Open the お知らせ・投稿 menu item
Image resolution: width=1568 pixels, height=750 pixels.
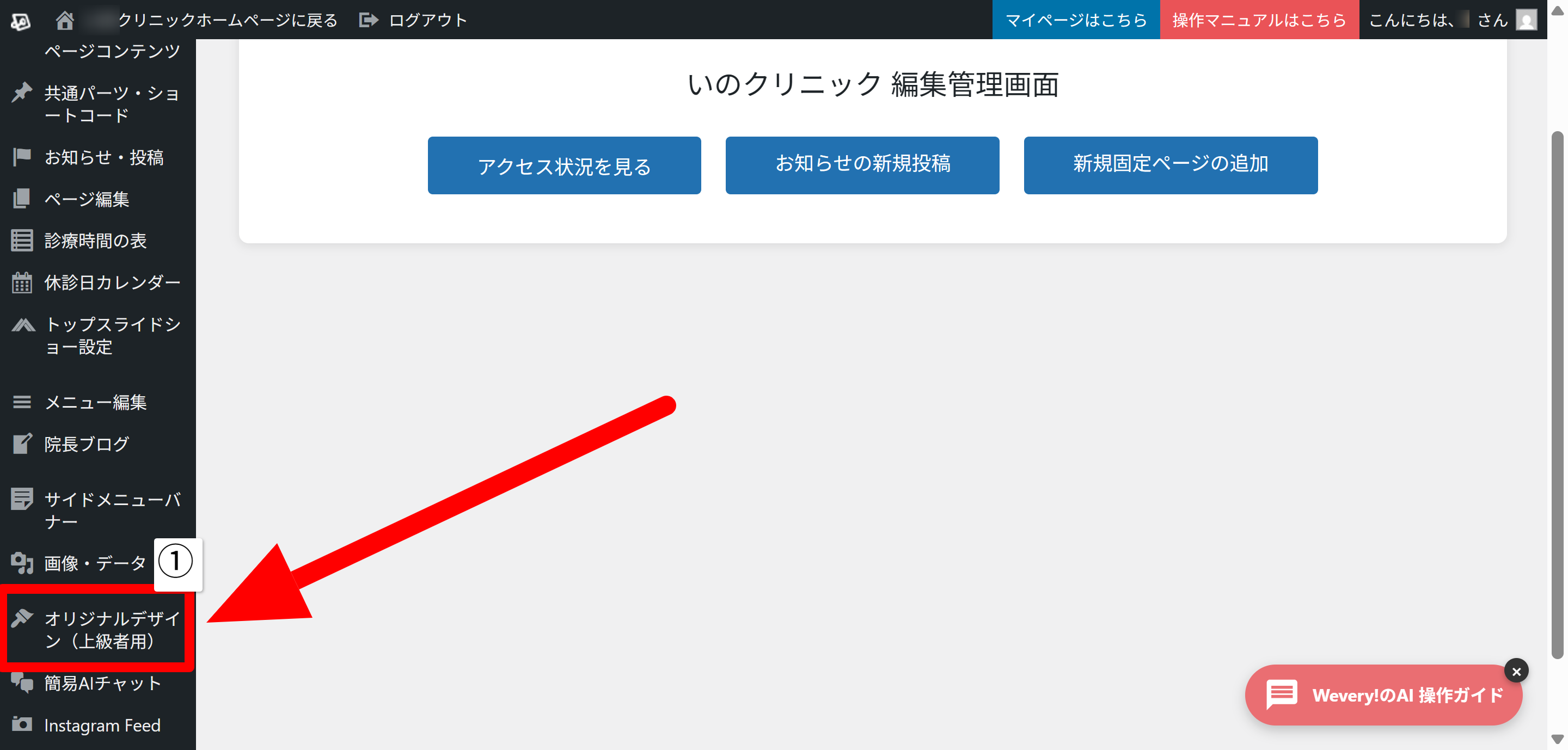tap(103, 157)
